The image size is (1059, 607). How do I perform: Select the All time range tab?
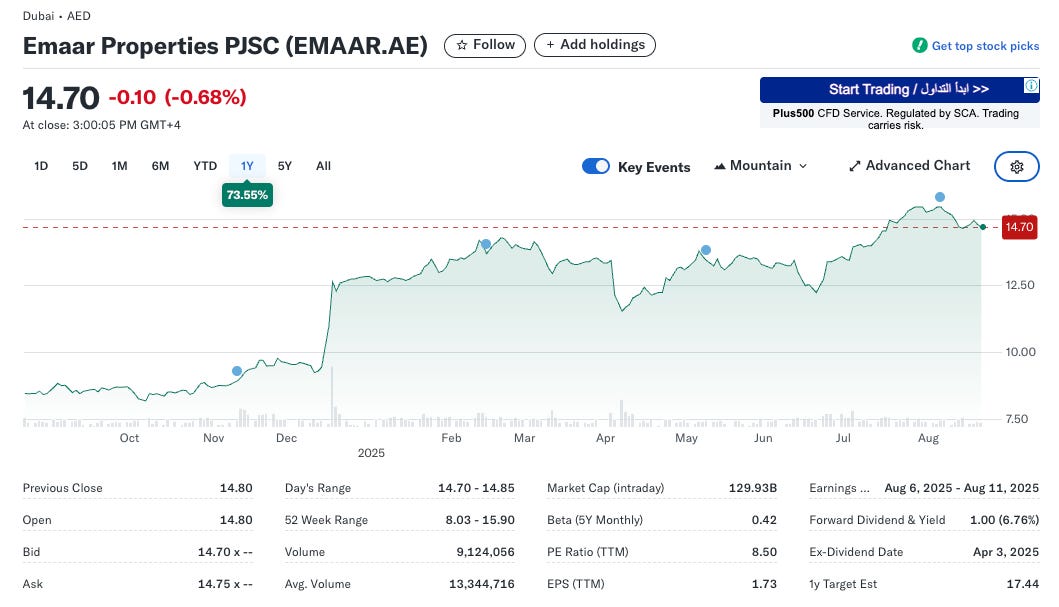(324, 166)
